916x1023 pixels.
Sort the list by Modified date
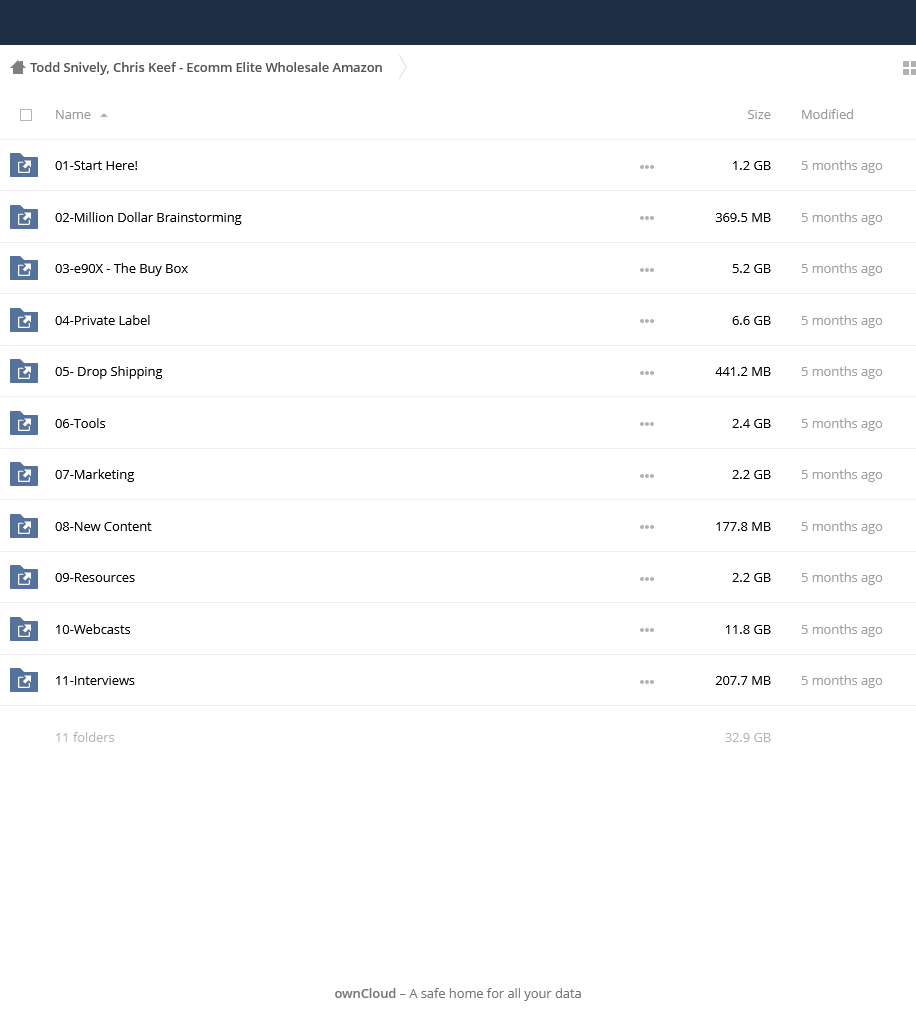tap(827, 115)
